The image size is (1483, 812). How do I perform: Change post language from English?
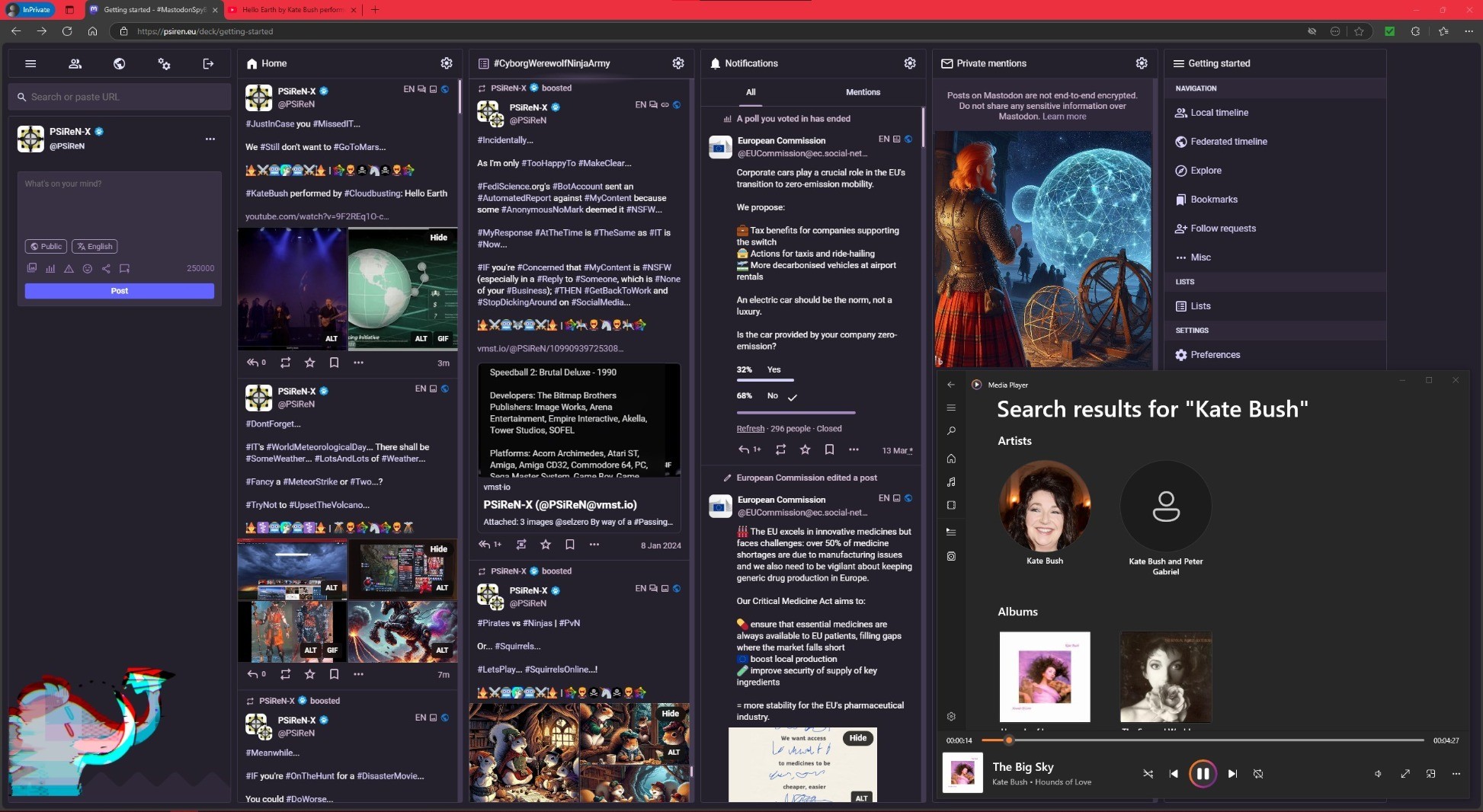pos(94,246)
